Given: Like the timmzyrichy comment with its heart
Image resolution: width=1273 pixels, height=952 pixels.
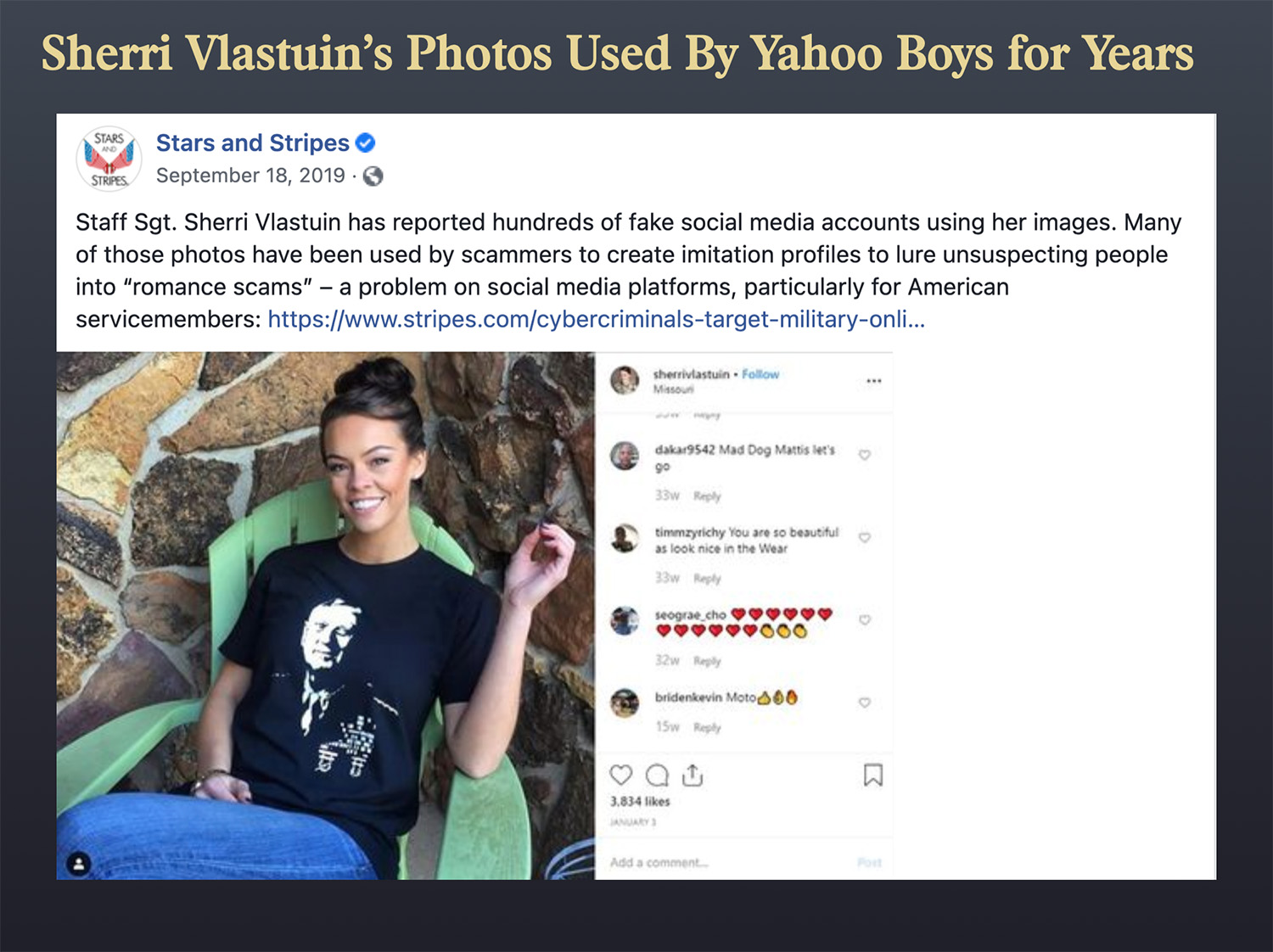Looking at the screenshot, I should [x=865, y=537].
